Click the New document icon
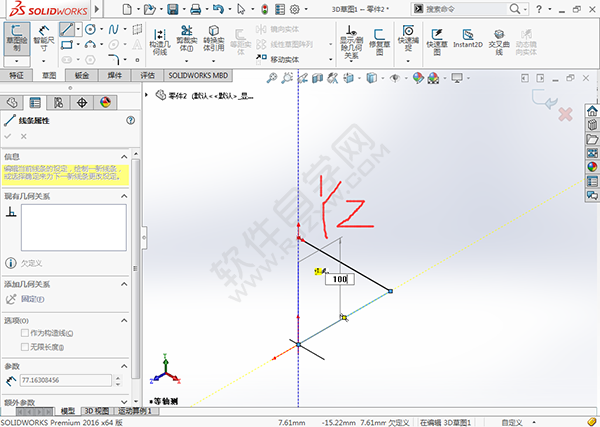The image size is (600, 427). tap(127, 9)
